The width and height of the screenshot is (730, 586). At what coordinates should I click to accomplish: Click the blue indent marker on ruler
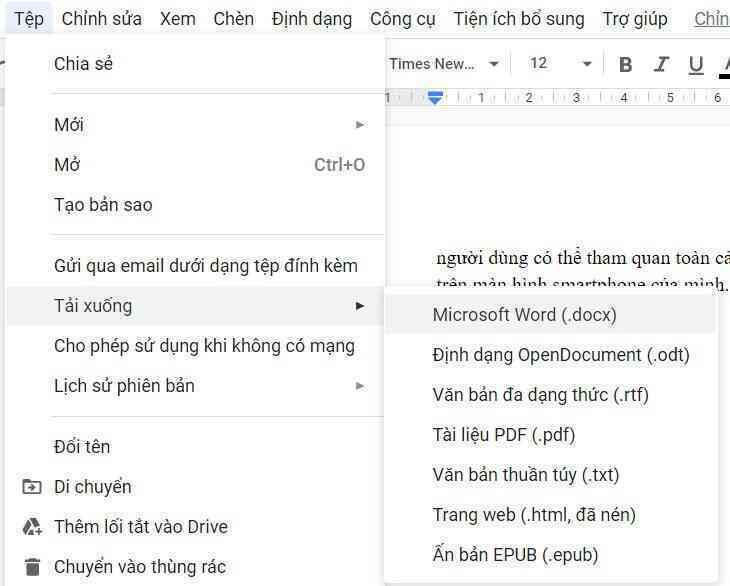(435, 98)
